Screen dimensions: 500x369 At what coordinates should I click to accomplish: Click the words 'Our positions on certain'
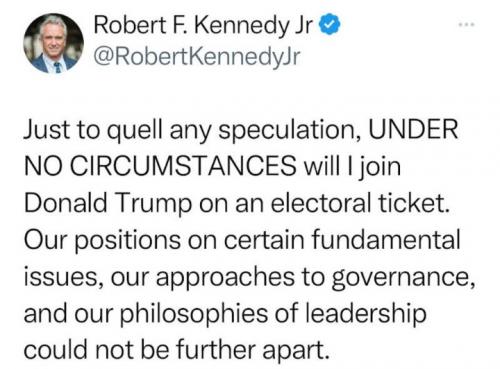pos(164,240)
